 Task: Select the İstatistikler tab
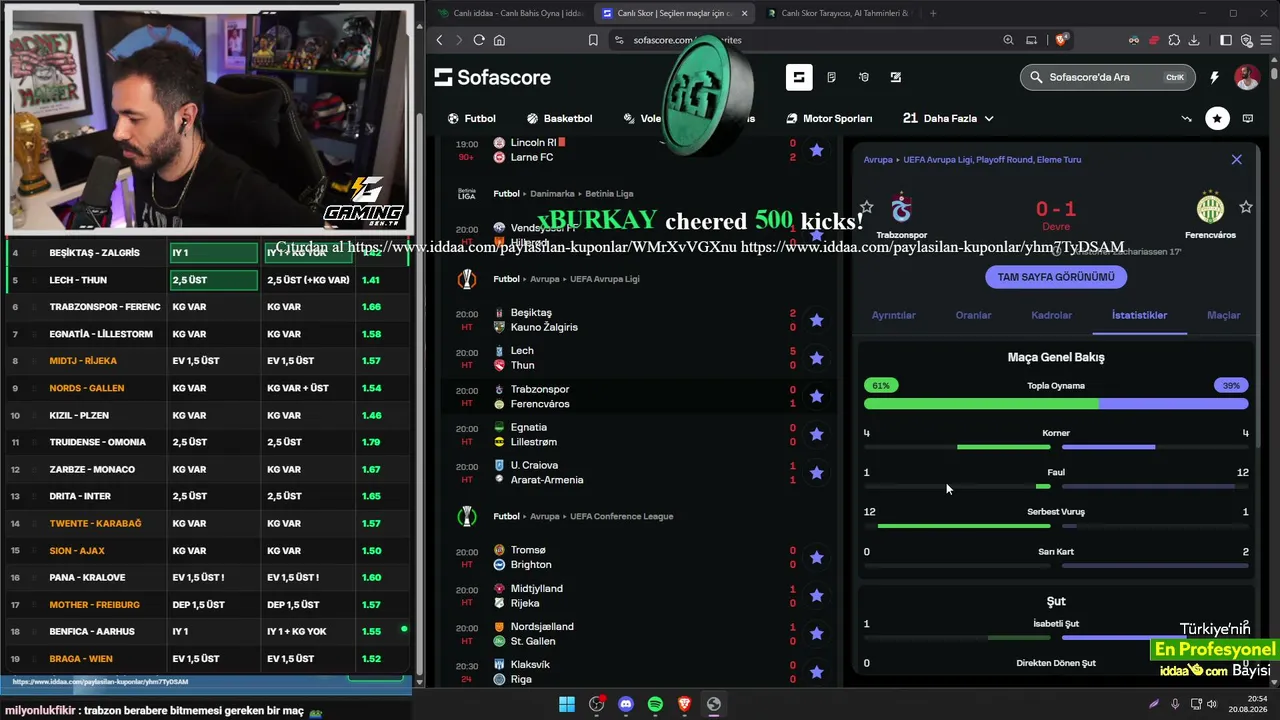coord(1139,315)
